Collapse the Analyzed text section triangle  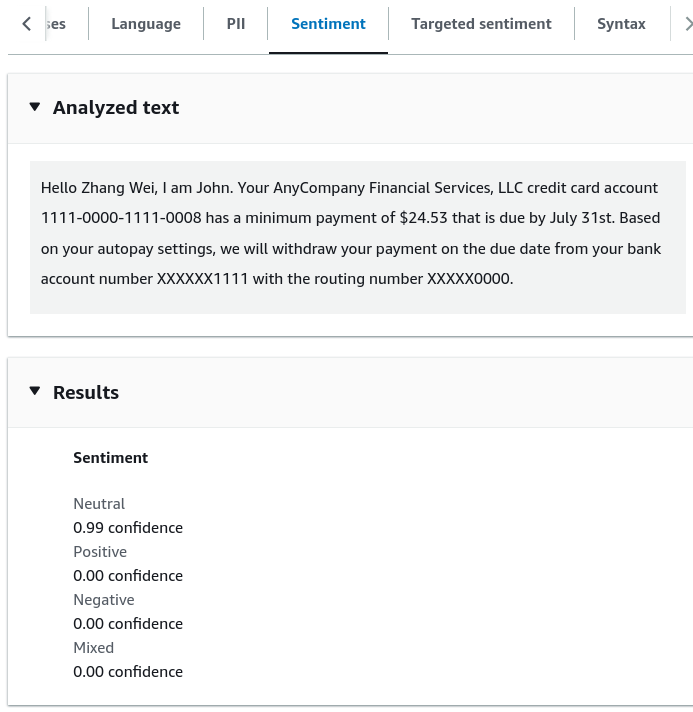[35, 107]
